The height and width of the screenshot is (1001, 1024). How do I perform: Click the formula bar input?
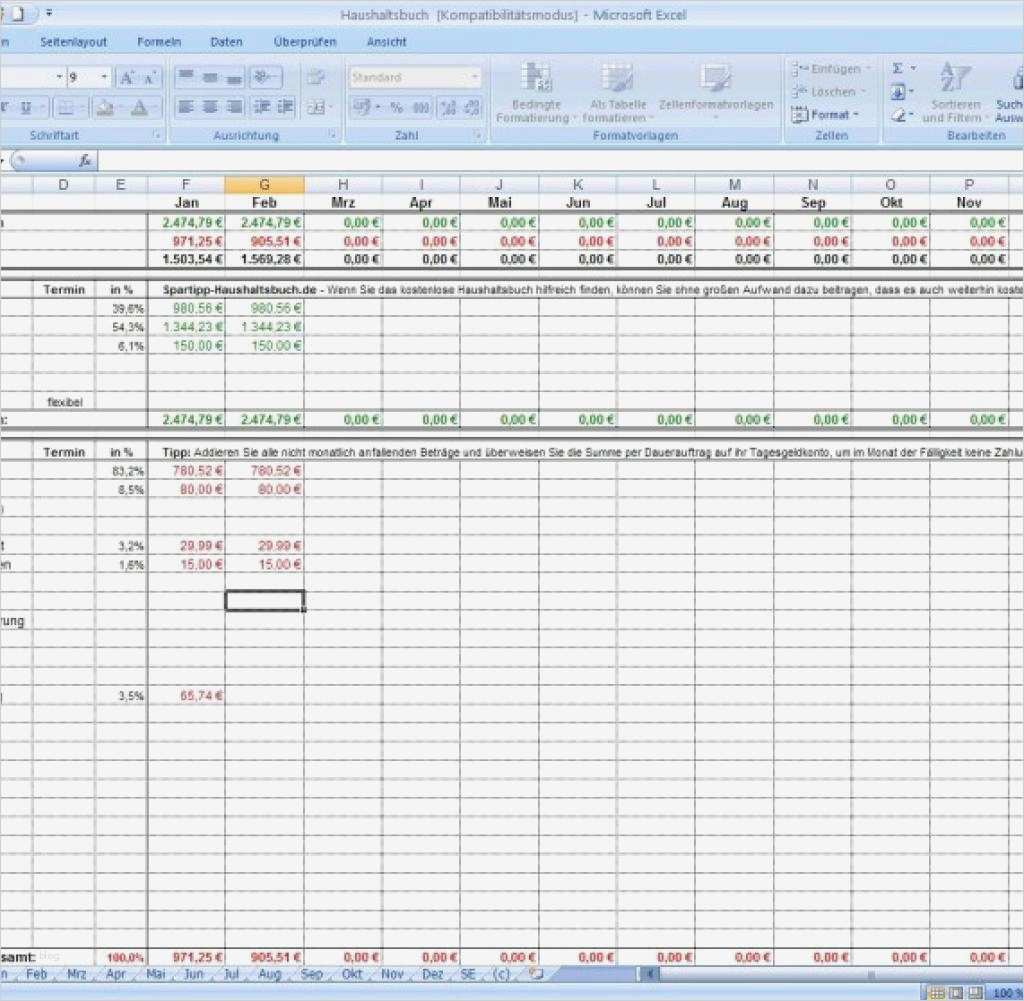(x=560, y=161)
